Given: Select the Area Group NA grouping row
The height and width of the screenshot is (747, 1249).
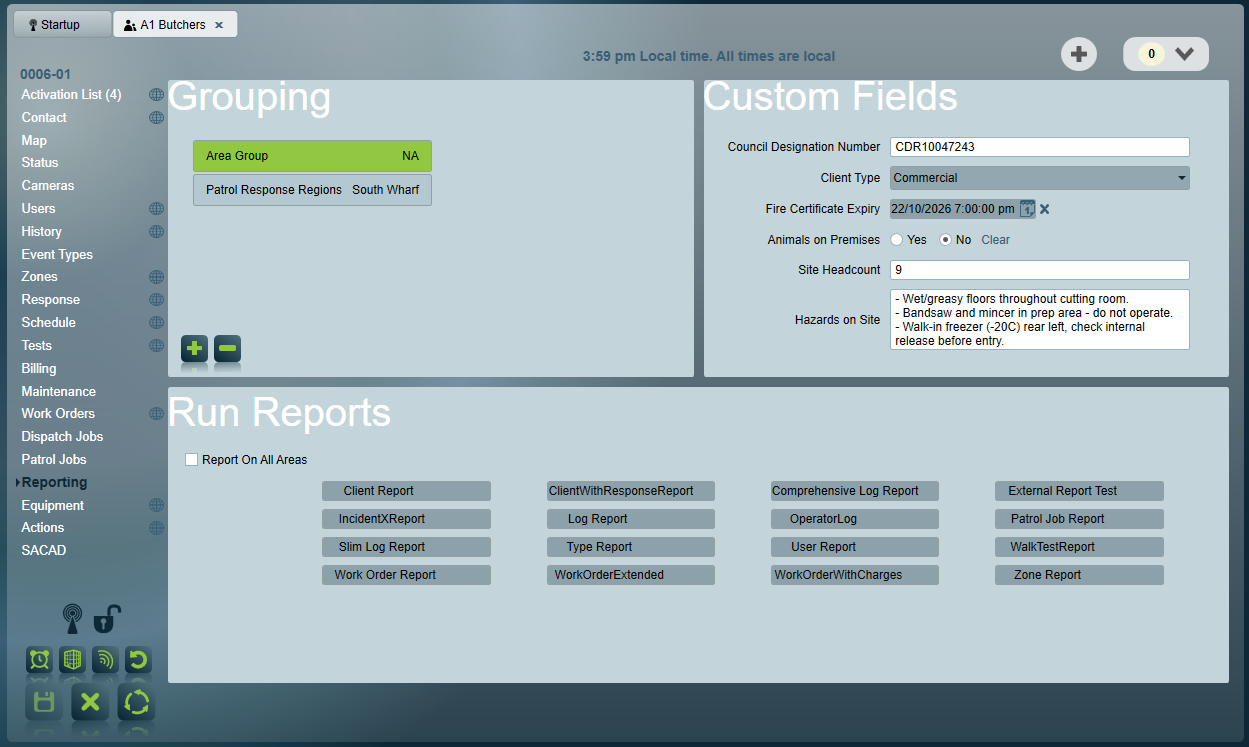Looking at the screenshot, I should coord(312,156).
